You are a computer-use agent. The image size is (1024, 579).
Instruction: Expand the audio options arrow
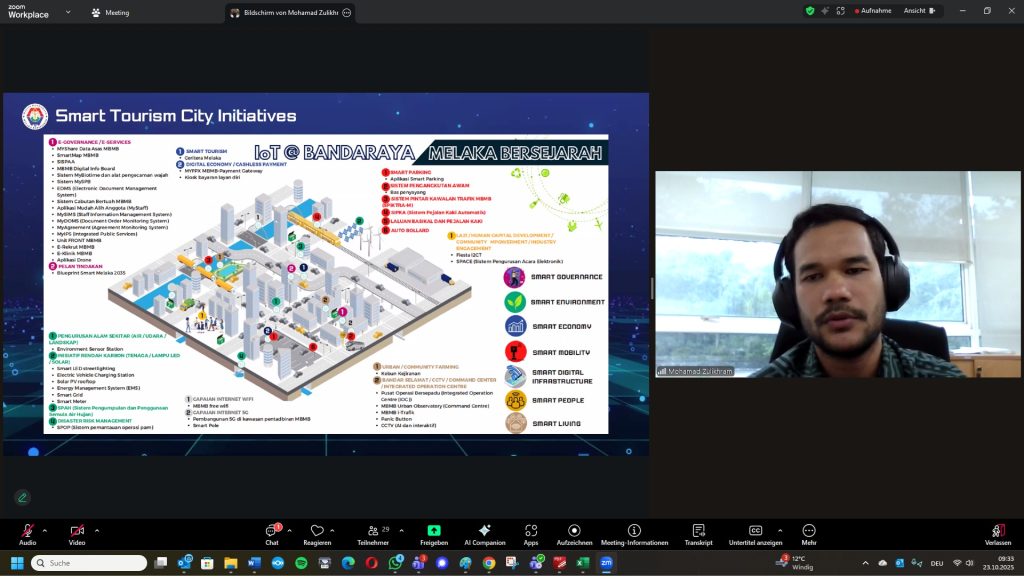coord(44,530)
